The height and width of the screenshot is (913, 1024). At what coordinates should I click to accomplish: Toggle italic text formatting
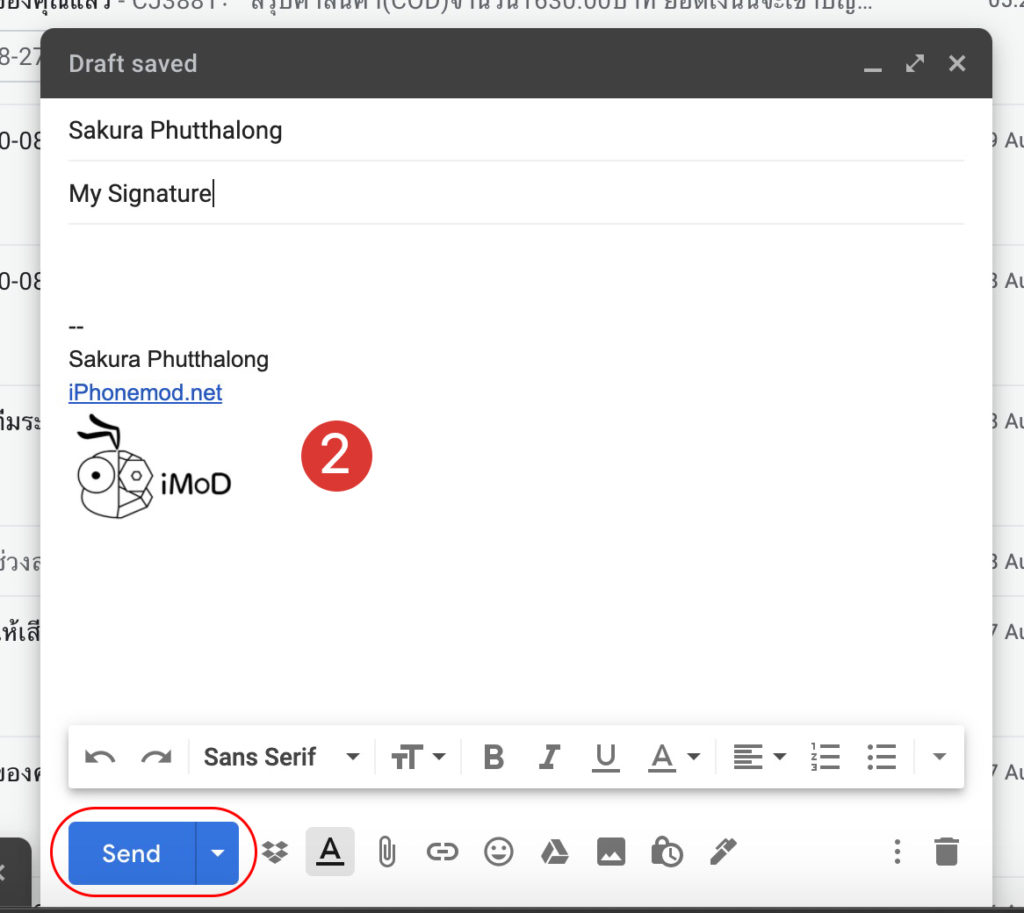[548, 757]
